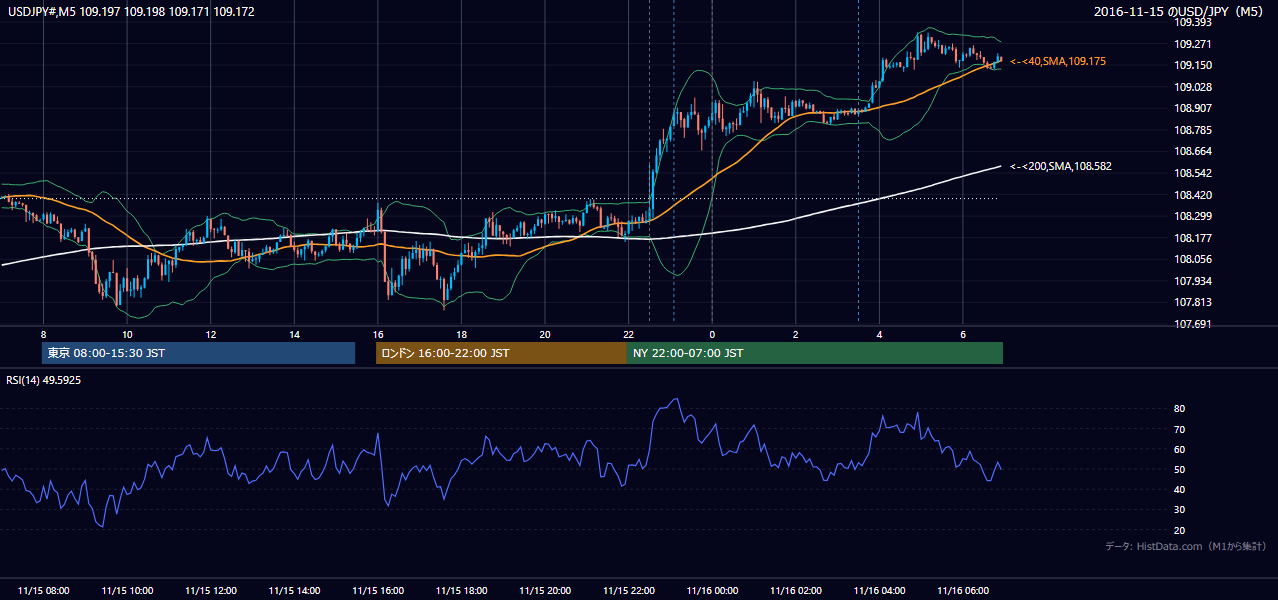Click the 11/15 16:00 bottom time label
This screenshot has height=600, width=1278.
pos(377,590)
